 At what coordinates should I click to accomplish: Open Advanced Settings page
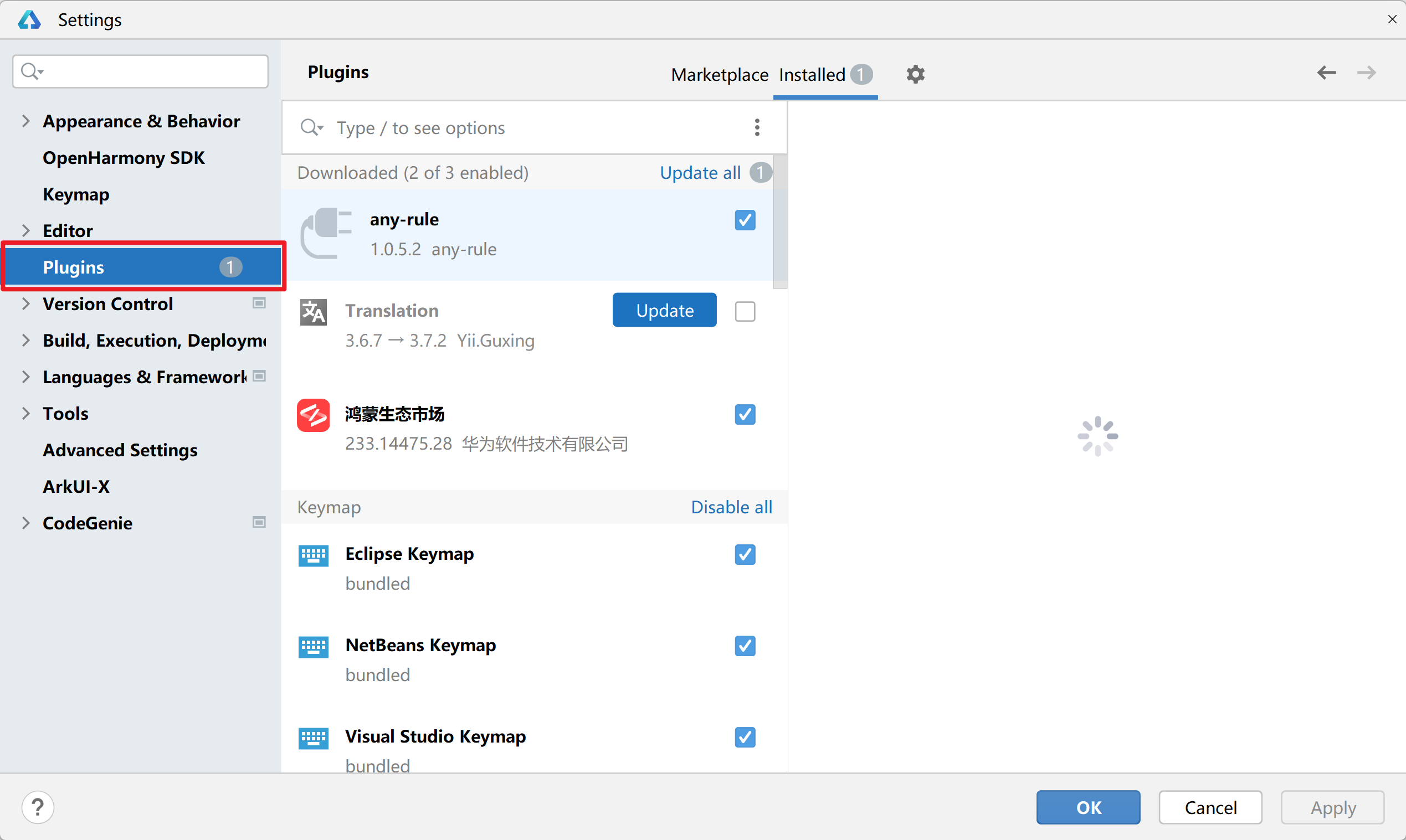click(120, 450)
